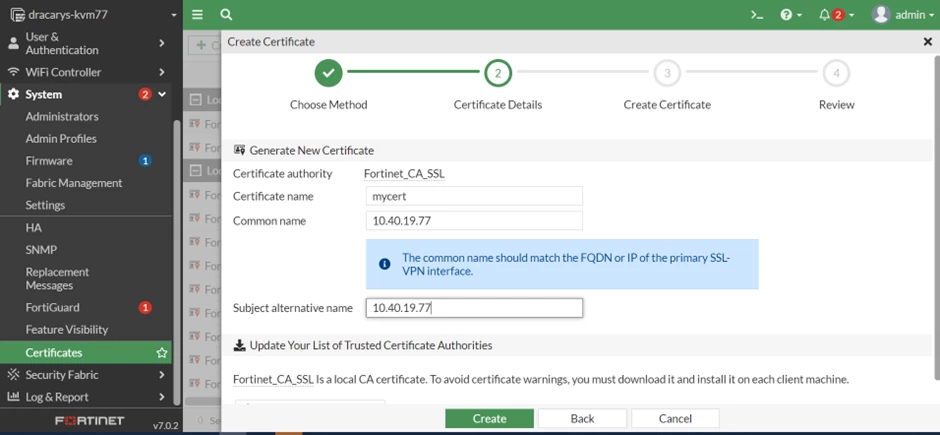Click the Security Fabric icon
This screenshot has width=940, height=435.
(13, 374)
